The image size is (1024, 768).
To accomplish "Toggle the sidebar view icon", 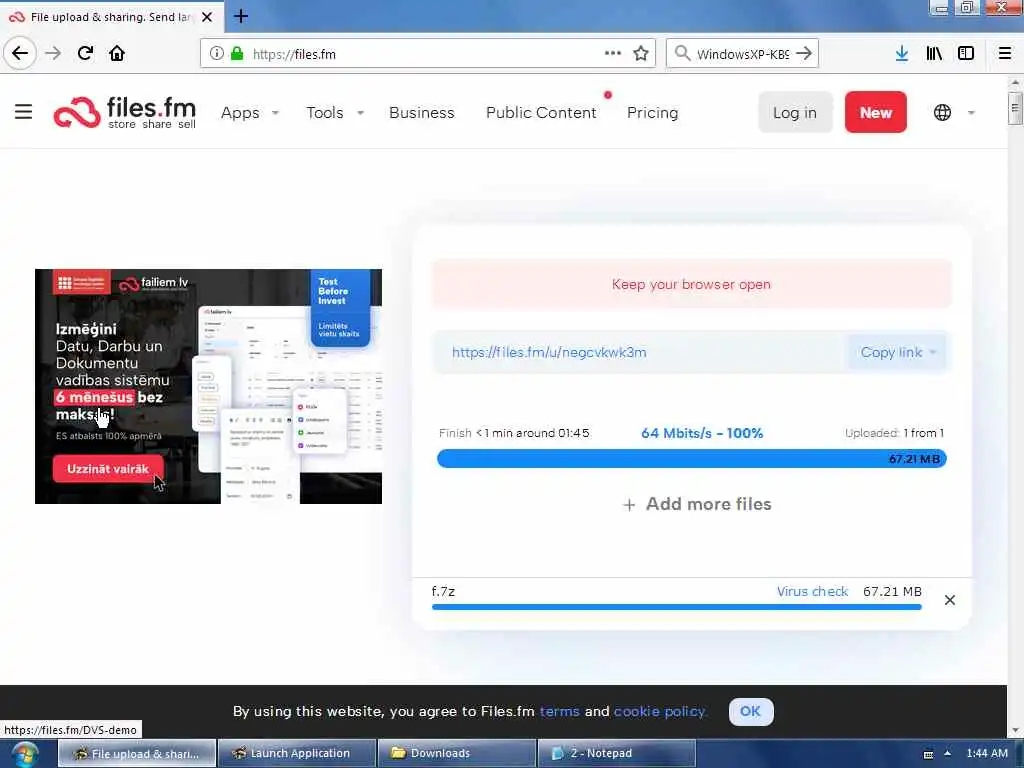I will point(966,54).
